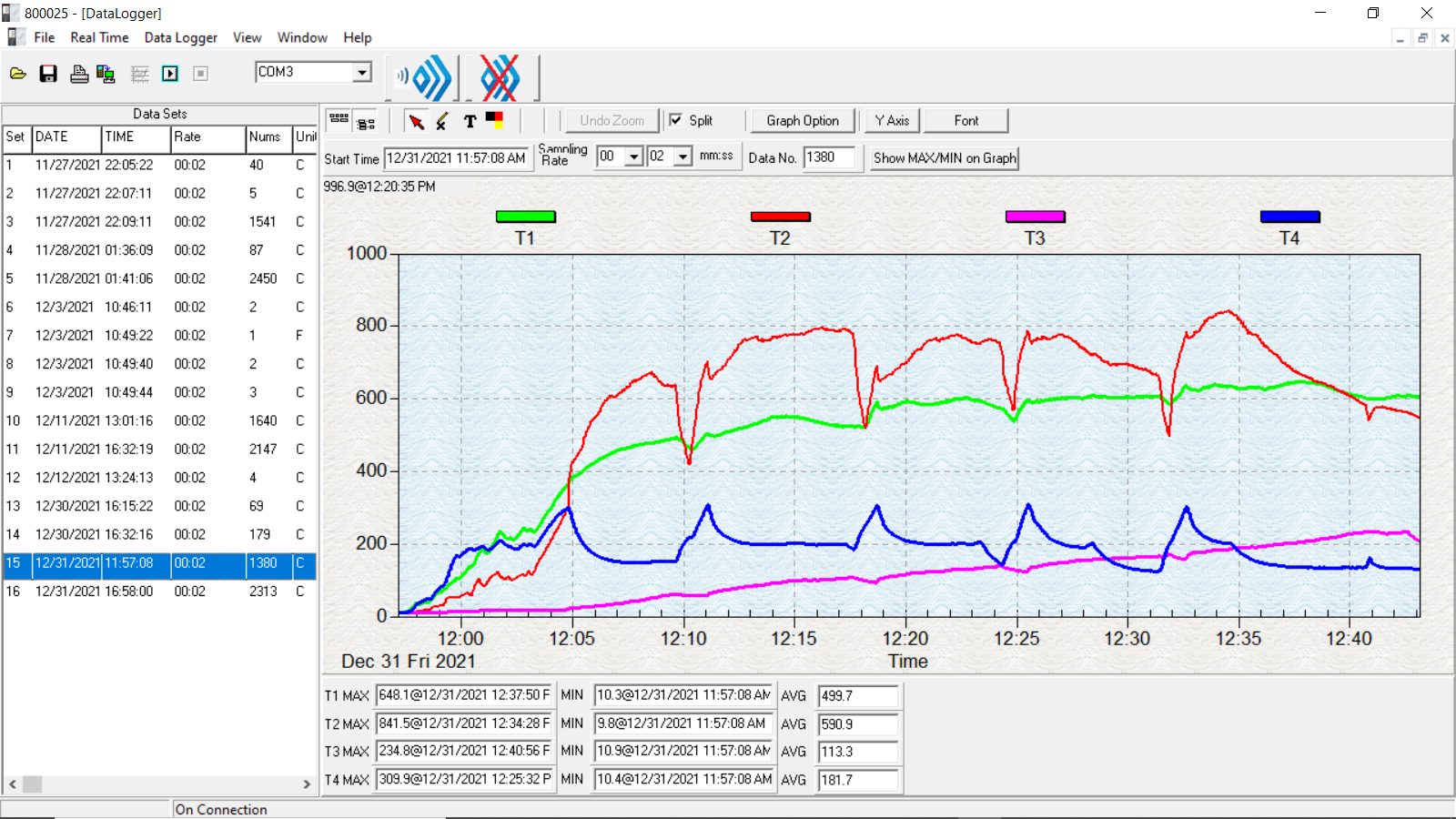Screen dimensions: 1456x819
Task: Click Show MAX/MIN on Graph button
Action: click(x=944, y=157)
